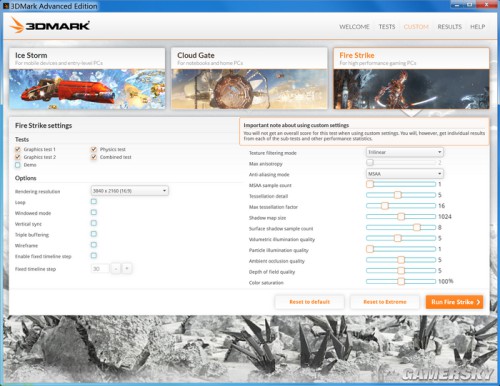Uncheck the Graphics test 1 checkbox
The height and width of the screenshot is (386, 500).
tap(18, 149)
